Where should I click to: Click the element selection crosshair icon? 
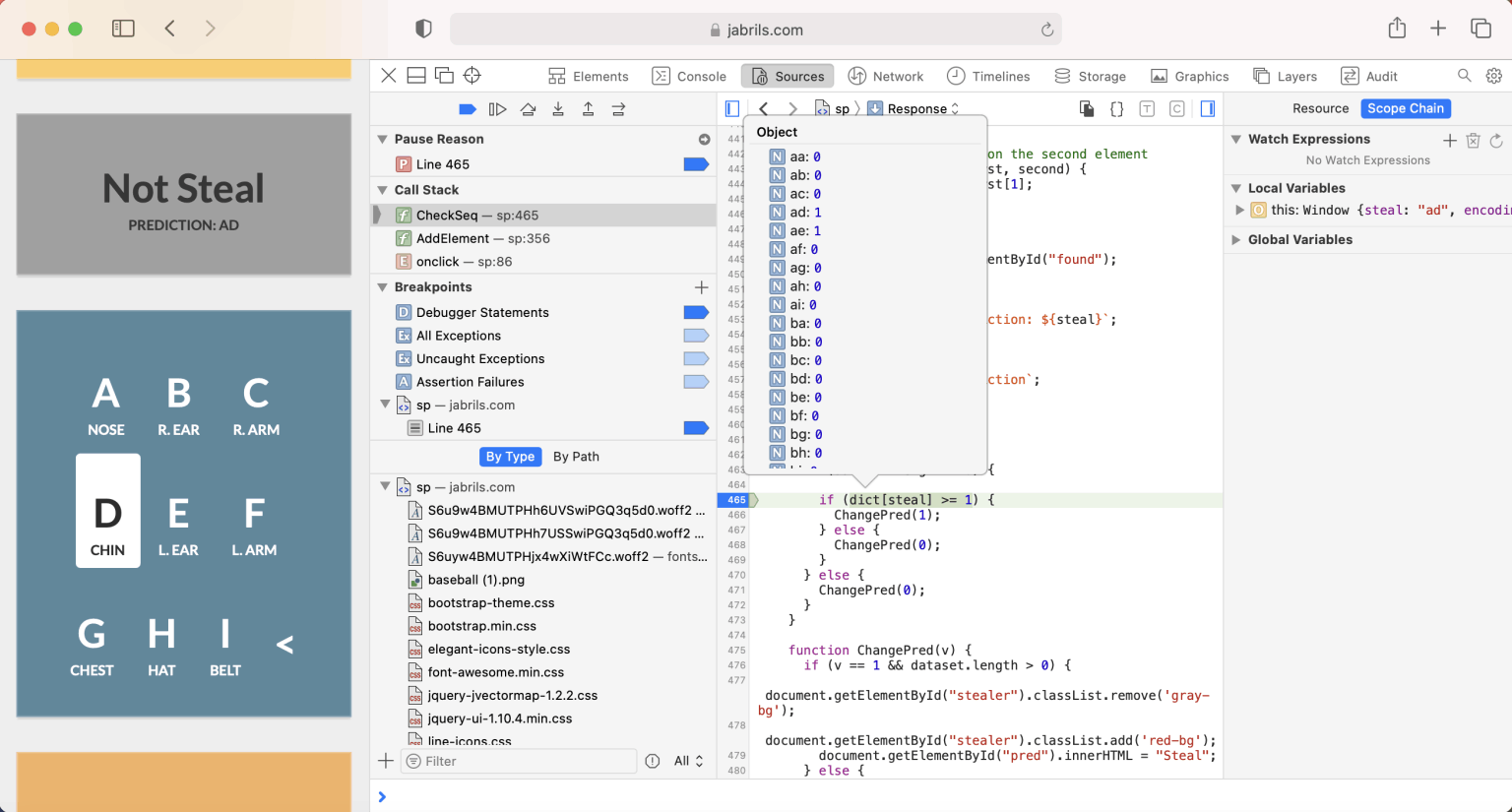(472, 76)
